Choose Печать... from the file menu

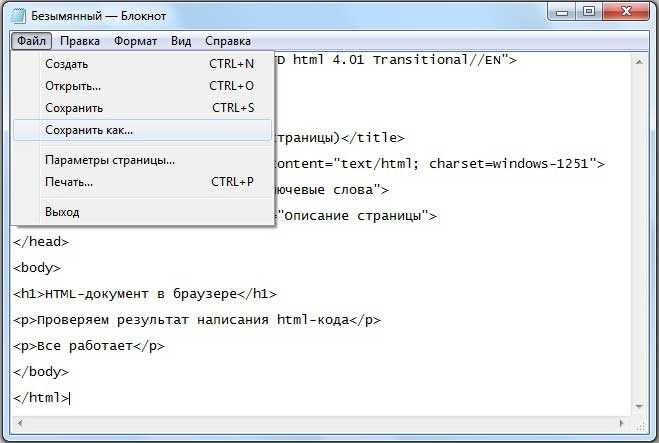click(142, 182)
